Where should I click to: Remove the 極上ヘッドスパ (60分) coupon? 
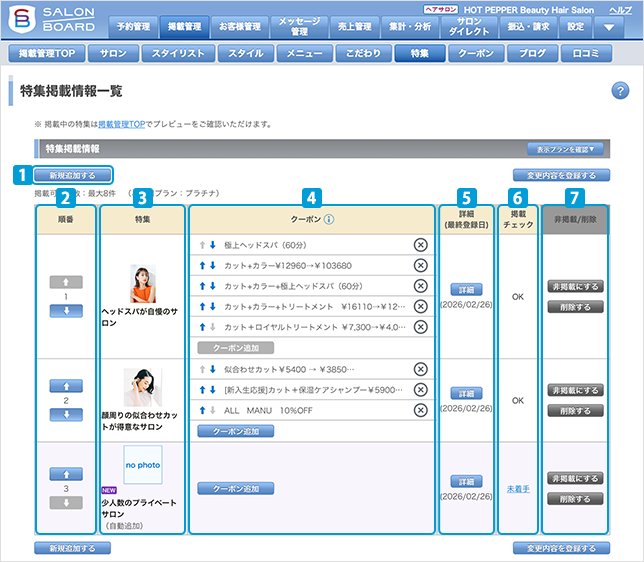click(421, 245)
